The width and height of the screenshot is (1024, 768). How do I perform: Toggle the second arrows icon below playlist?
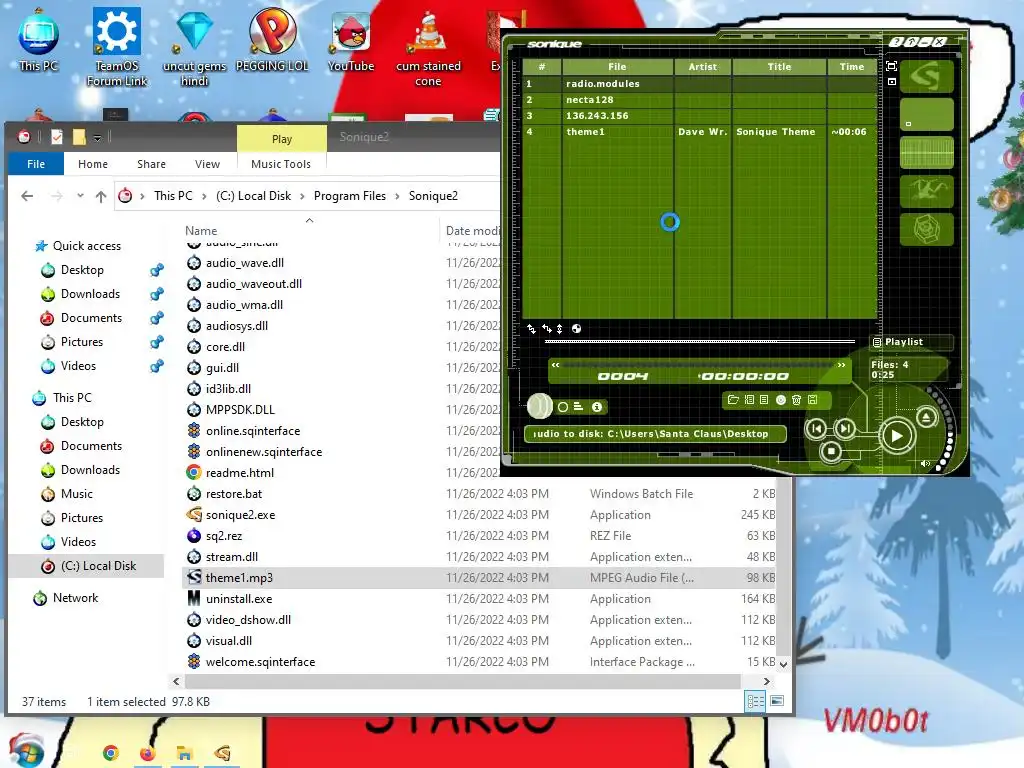pyautogui.click(x=547, y=328)
